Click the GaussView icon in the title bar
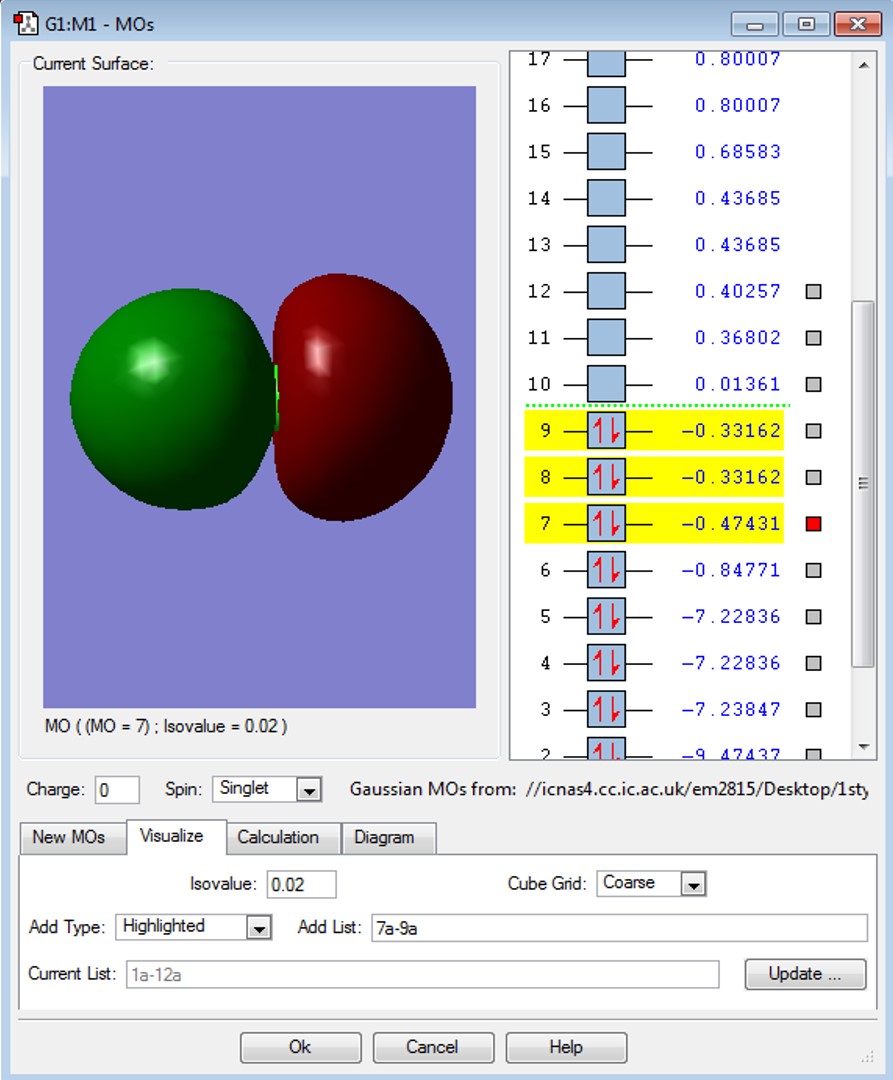Viewport: 893px width, 1080px height. pyautogui.click(x=25, y=23)
